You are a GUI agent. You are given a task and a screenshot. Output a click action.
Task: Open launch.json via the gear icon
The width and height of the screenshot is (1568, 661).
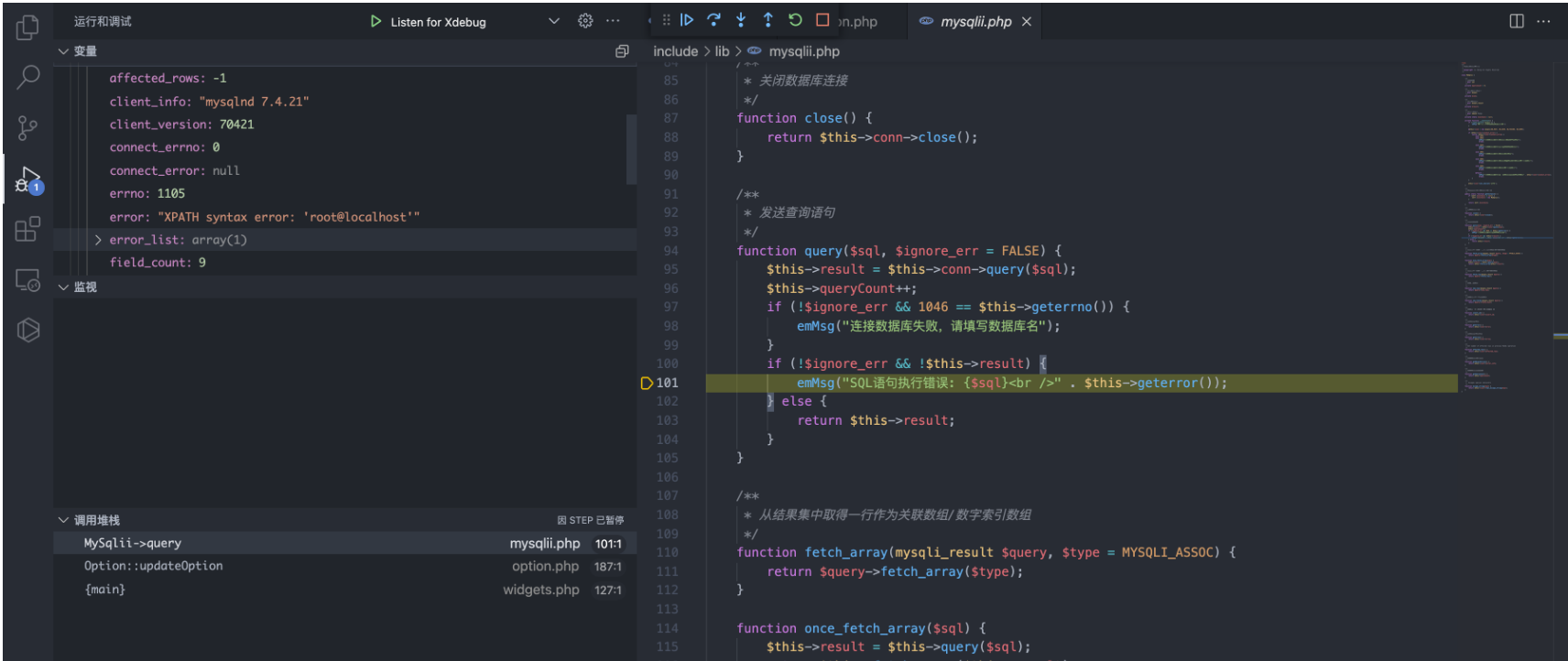[x=585, y=21]
